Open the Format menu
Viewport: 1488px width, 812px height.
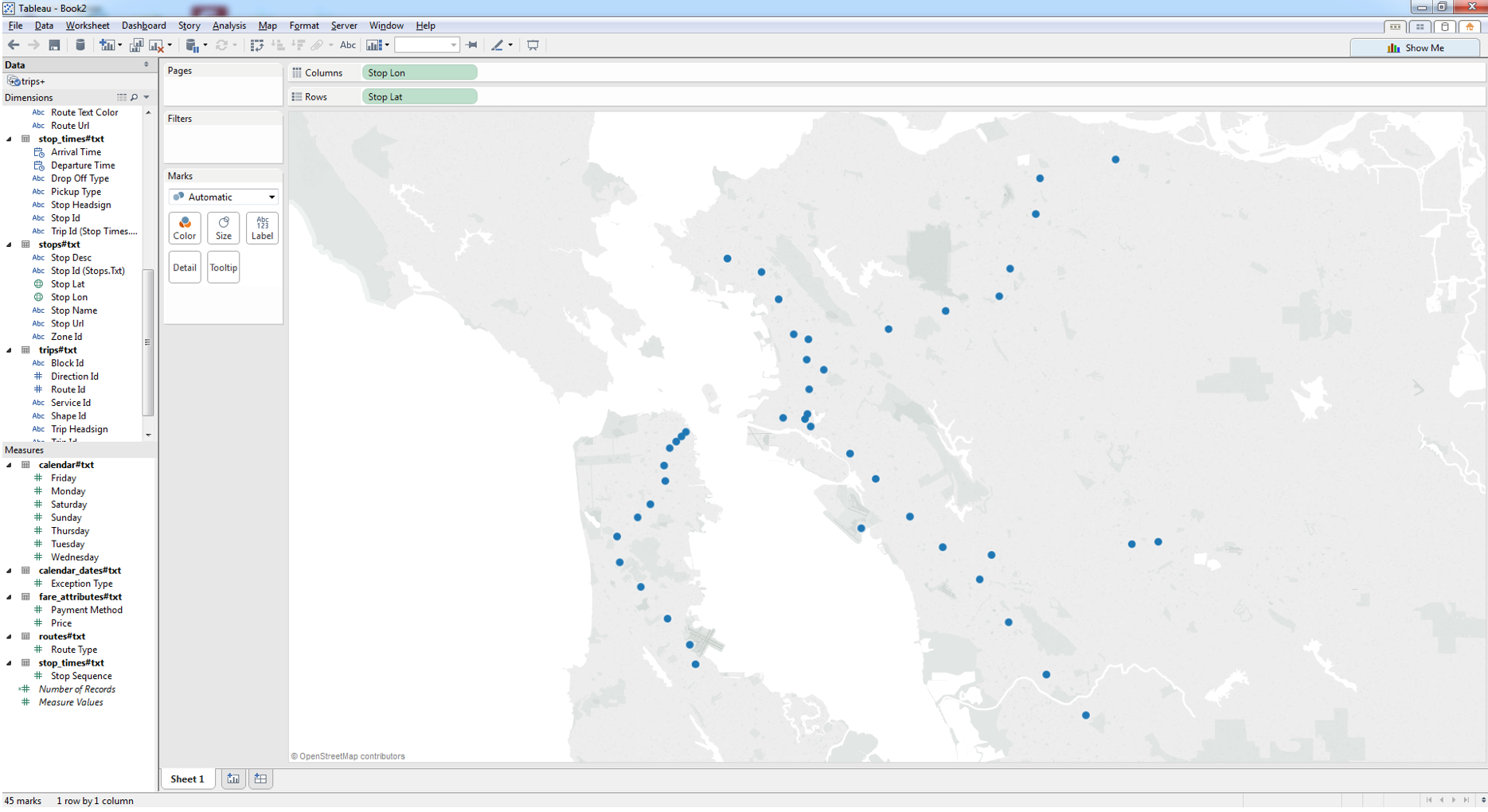point(304,25)
